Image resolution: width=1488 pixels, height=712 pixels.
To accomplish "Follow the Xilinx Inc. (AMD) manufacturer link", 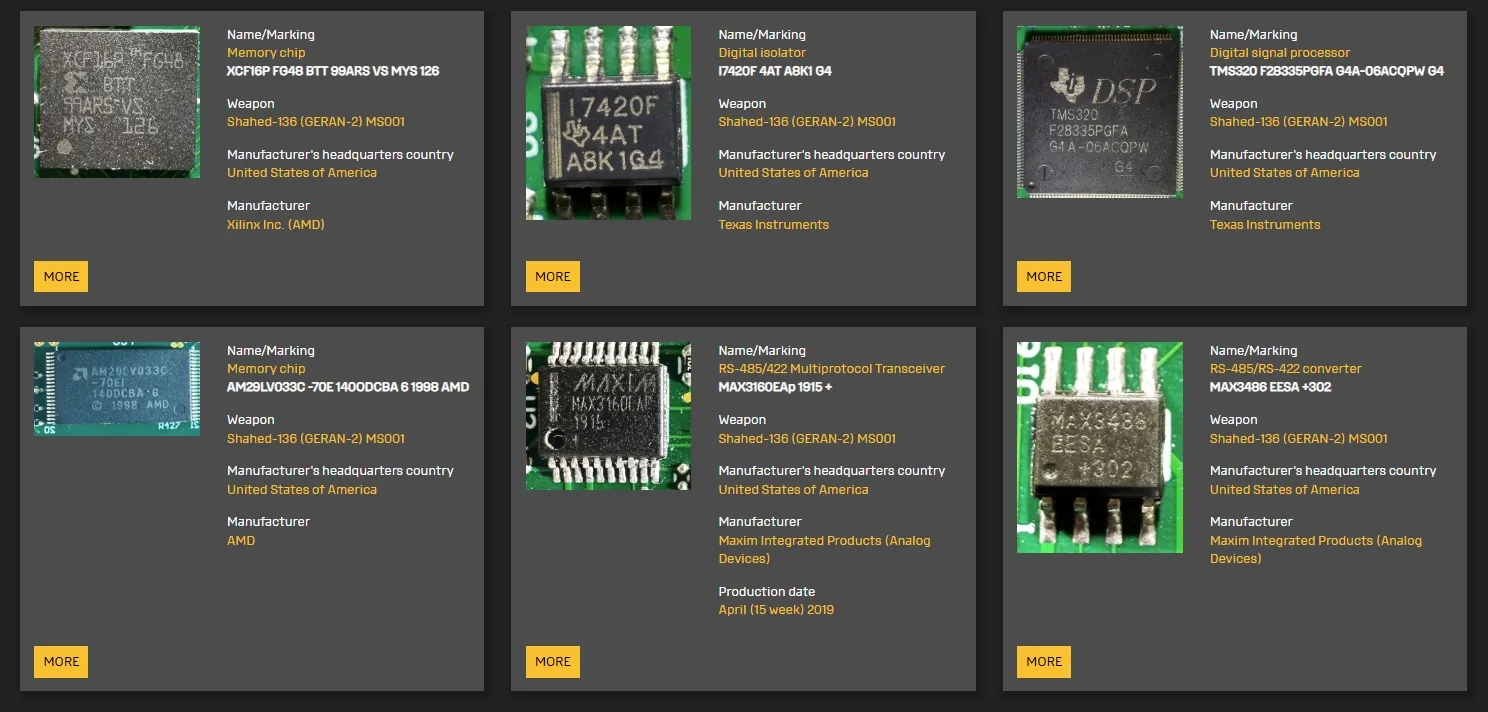I will click(275, 225).
